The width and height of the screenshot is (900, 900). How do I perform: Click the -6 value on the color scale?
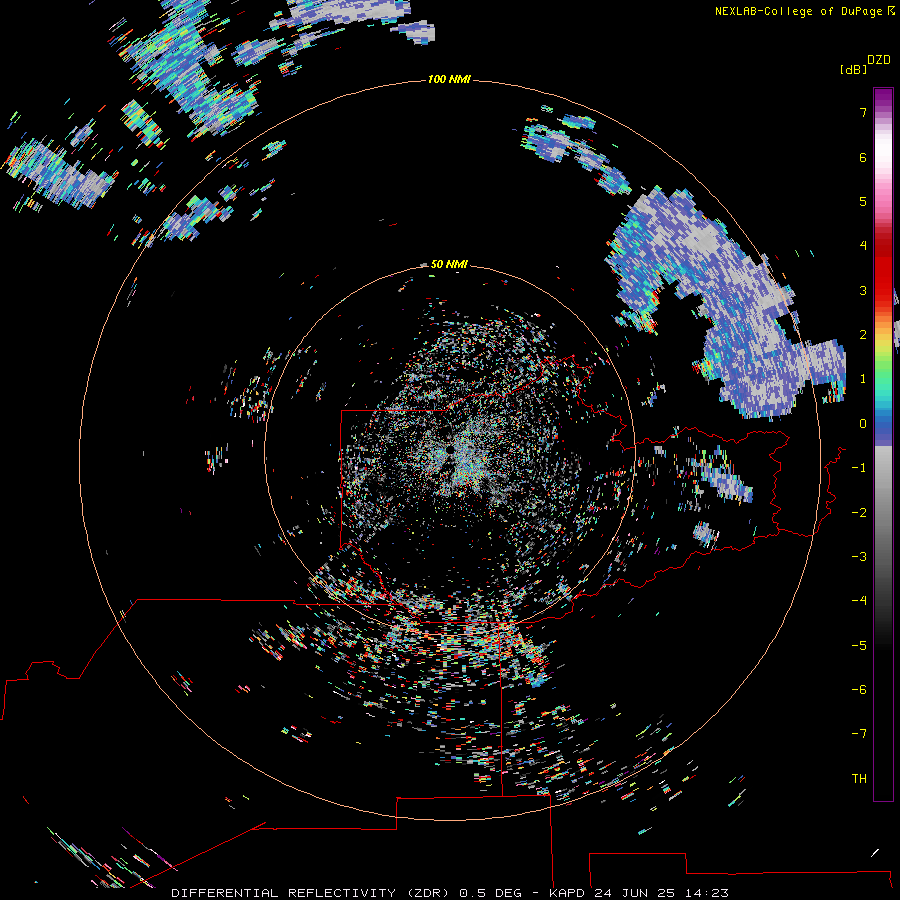coord(859,690)
